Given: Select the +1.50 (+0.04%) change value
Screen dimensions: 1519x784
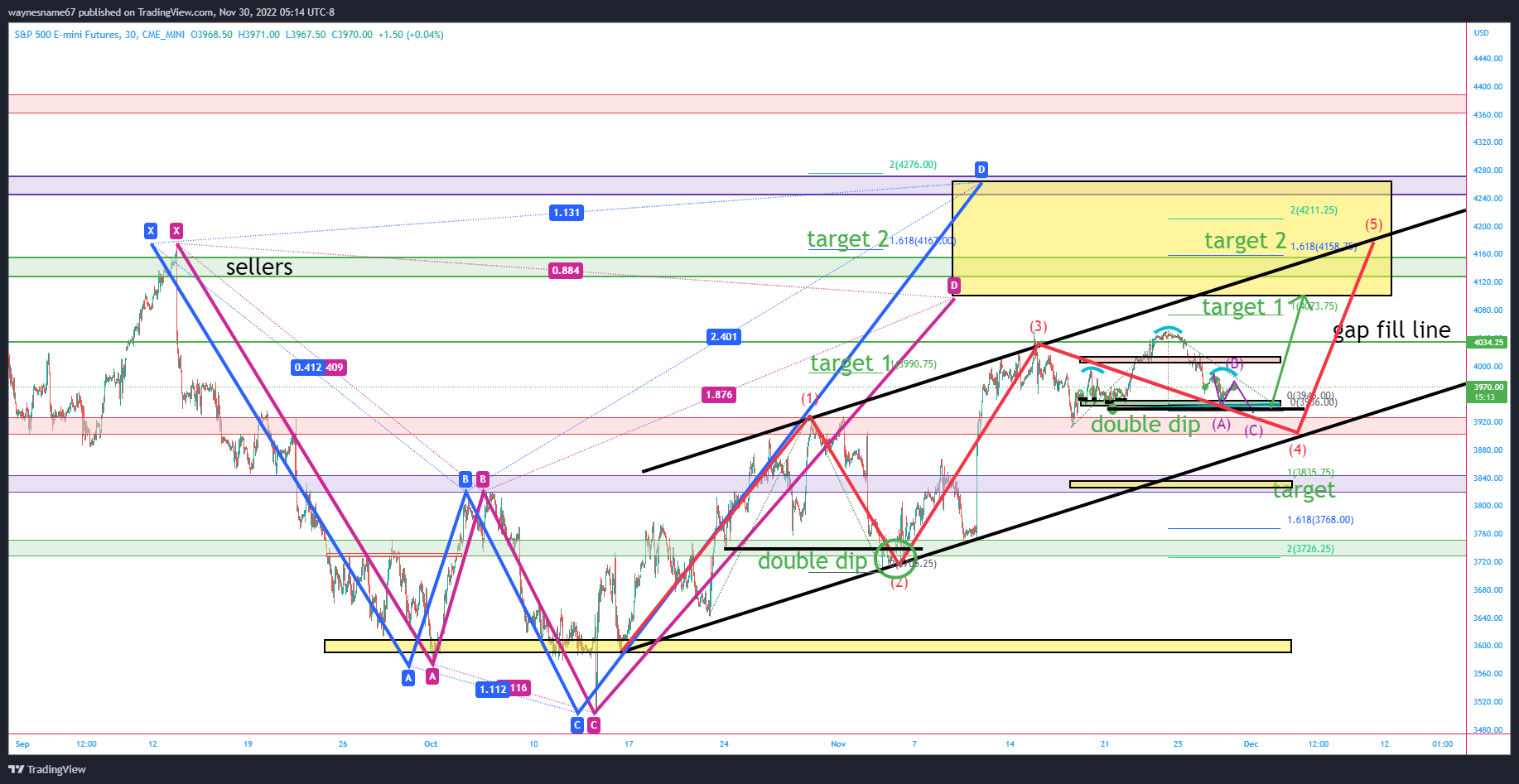Looking at the screenshot, I should [x=411, y=35].
